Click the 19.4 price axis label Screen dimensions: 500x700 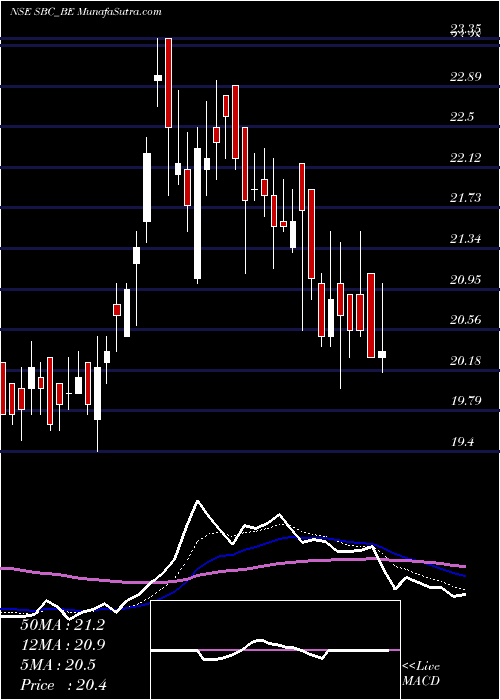point(462,442)
